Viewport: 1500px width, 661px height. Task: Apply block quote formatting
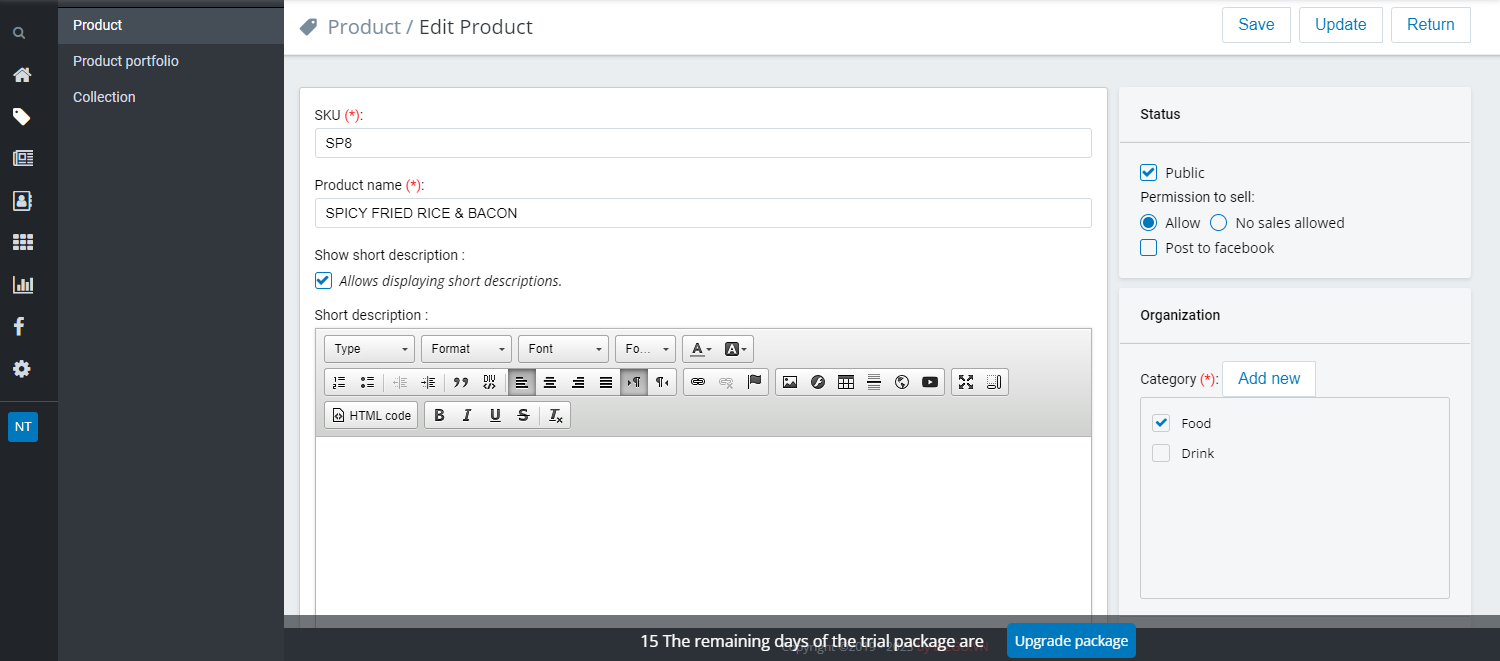pyautogui.click(x=461, y=382)
